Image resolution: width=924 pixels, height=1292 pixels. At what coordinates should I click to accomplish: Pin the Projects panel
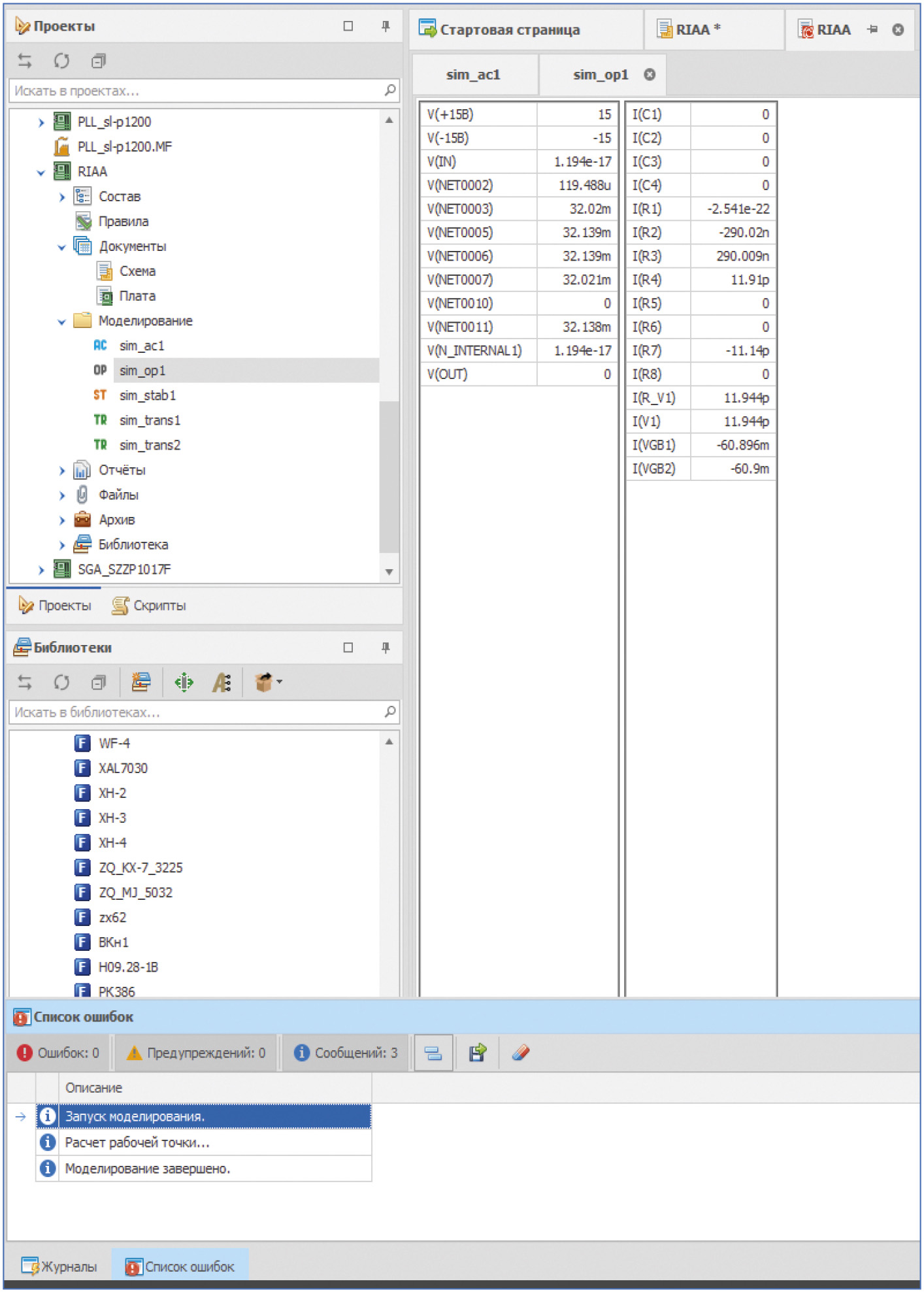[x=386, y=26]
